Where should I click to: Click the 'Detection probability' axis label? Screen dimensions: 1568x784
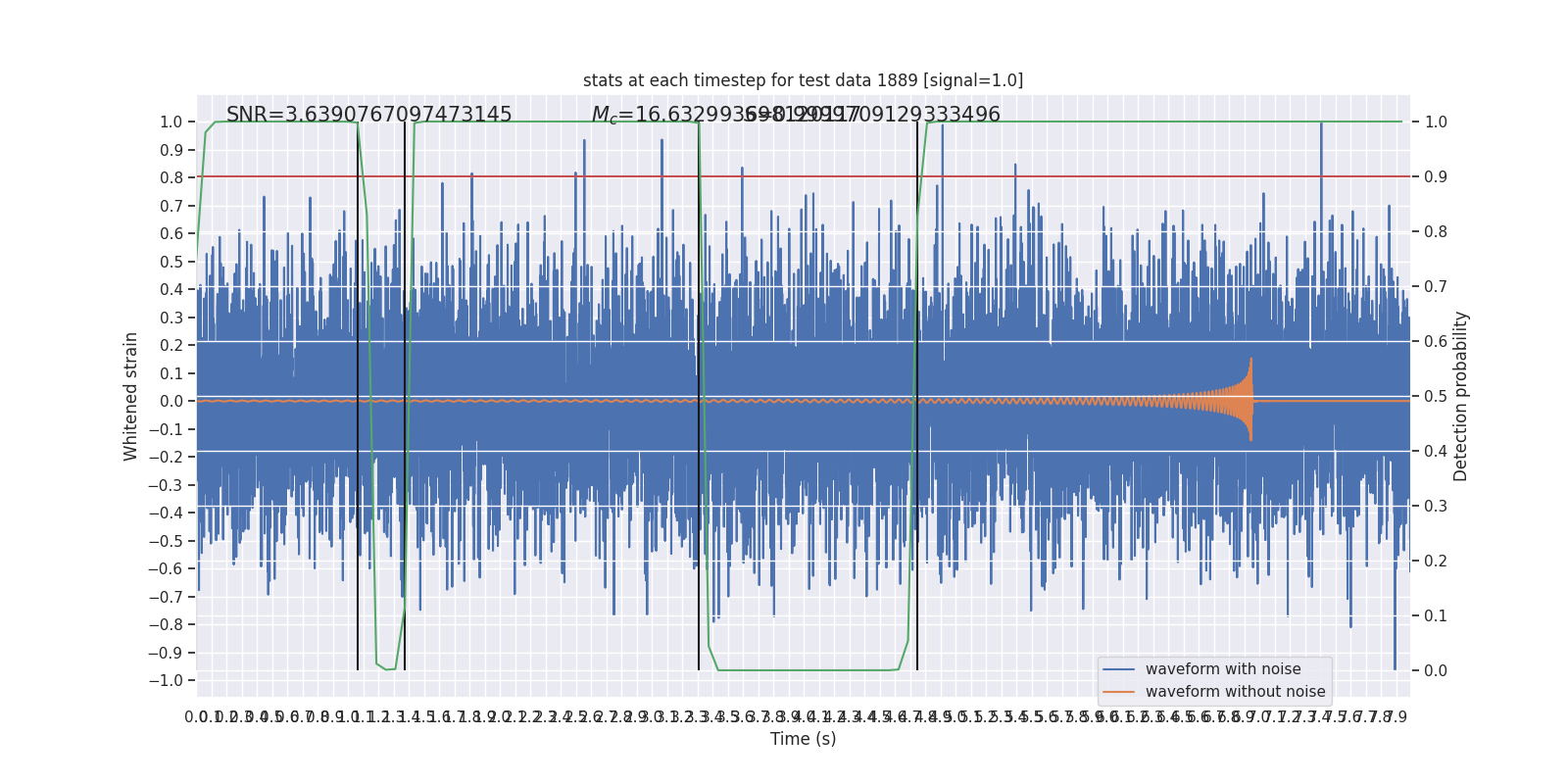(x=1461, y=396)
